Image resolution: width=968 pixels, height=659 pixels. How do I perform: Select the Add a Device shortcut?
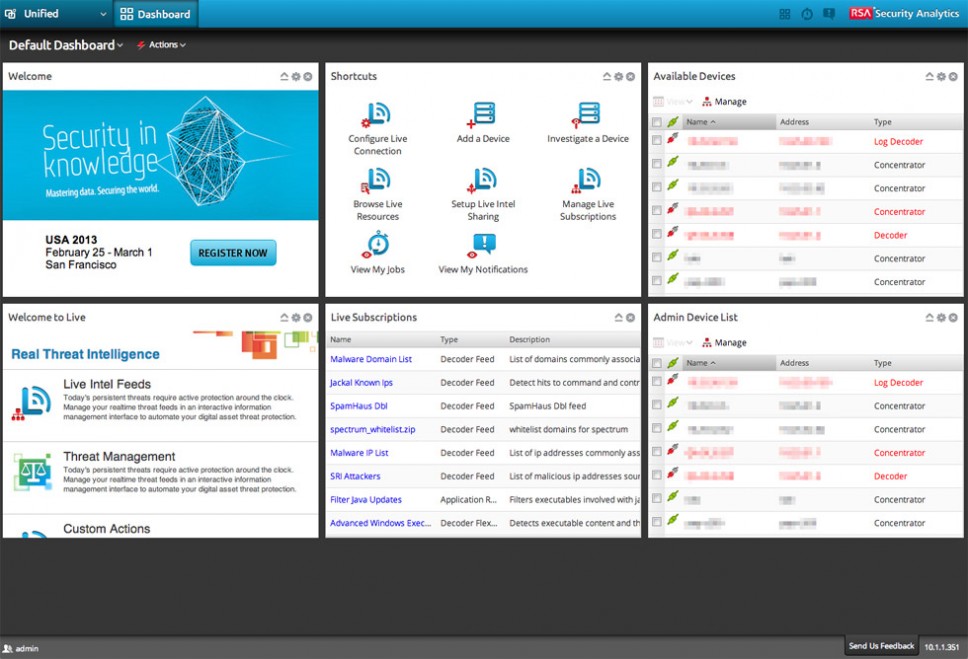tap(482, 118)
